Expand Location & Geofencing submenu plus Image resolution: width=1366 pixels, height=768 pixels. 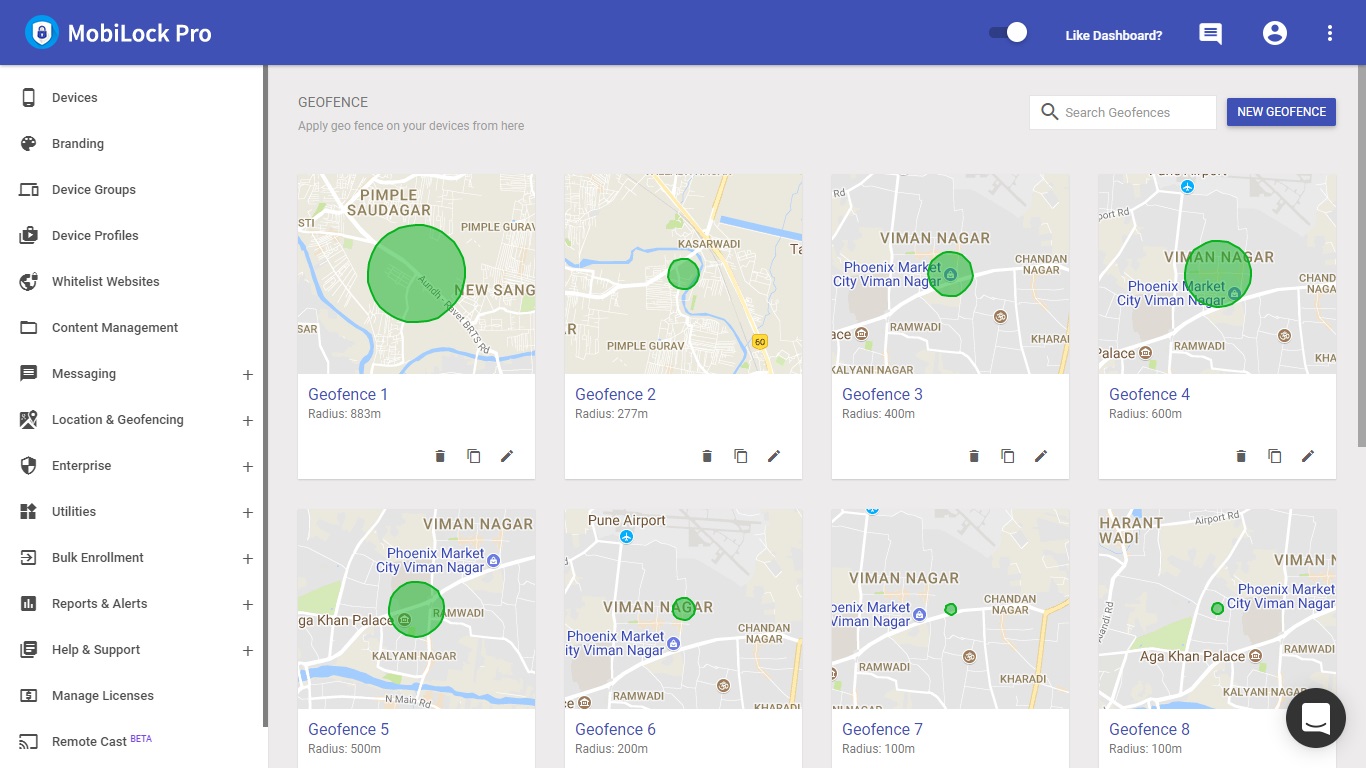coord(248,421)
